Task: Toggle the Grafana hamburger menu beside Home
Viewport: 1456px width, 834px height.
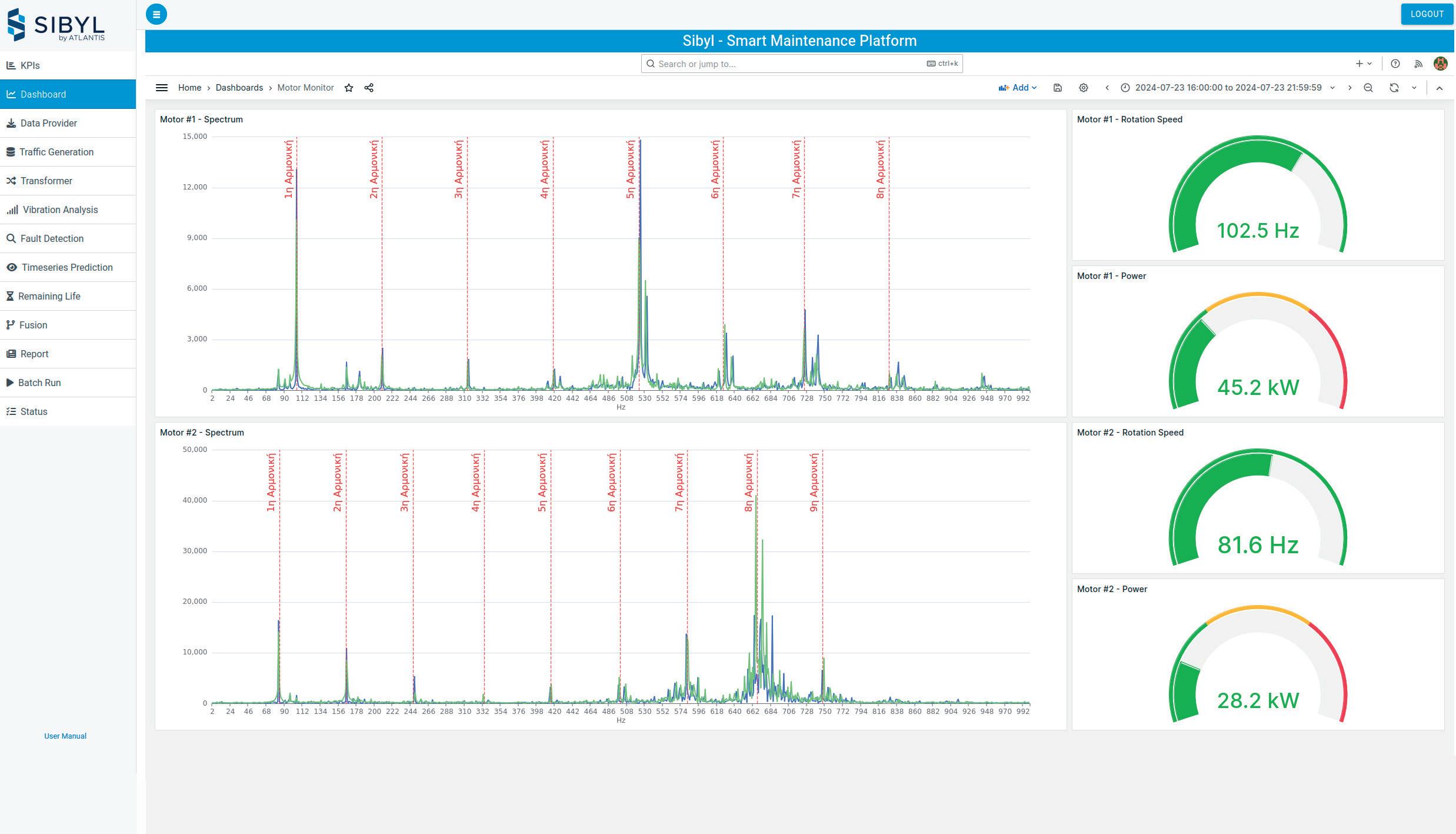Action: pyautogui.click(x=162, y=88)
